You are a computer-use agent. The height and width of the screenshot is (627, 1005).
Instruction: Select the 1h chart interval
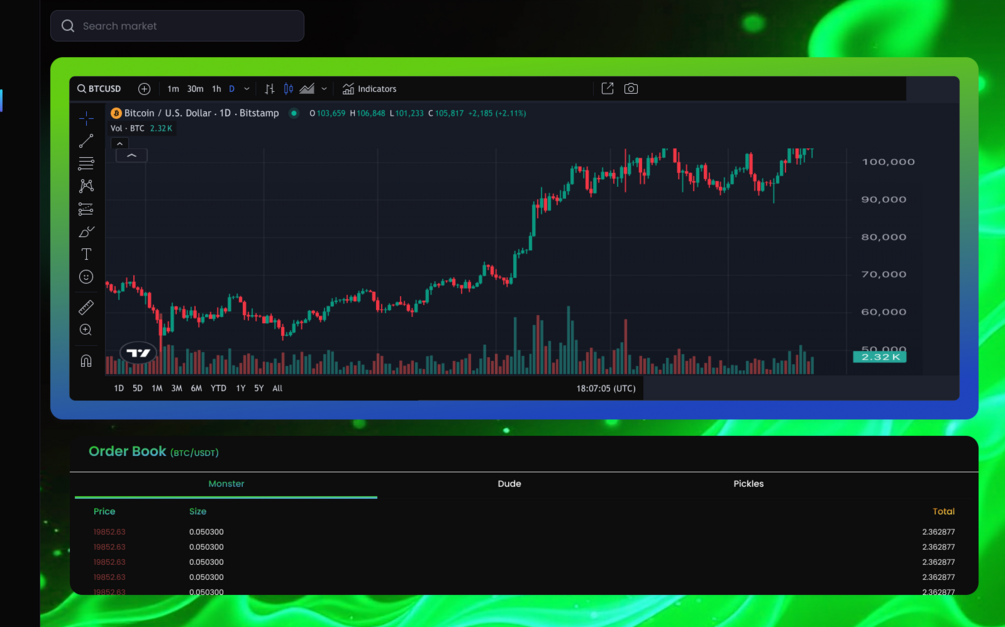(217, 89)
